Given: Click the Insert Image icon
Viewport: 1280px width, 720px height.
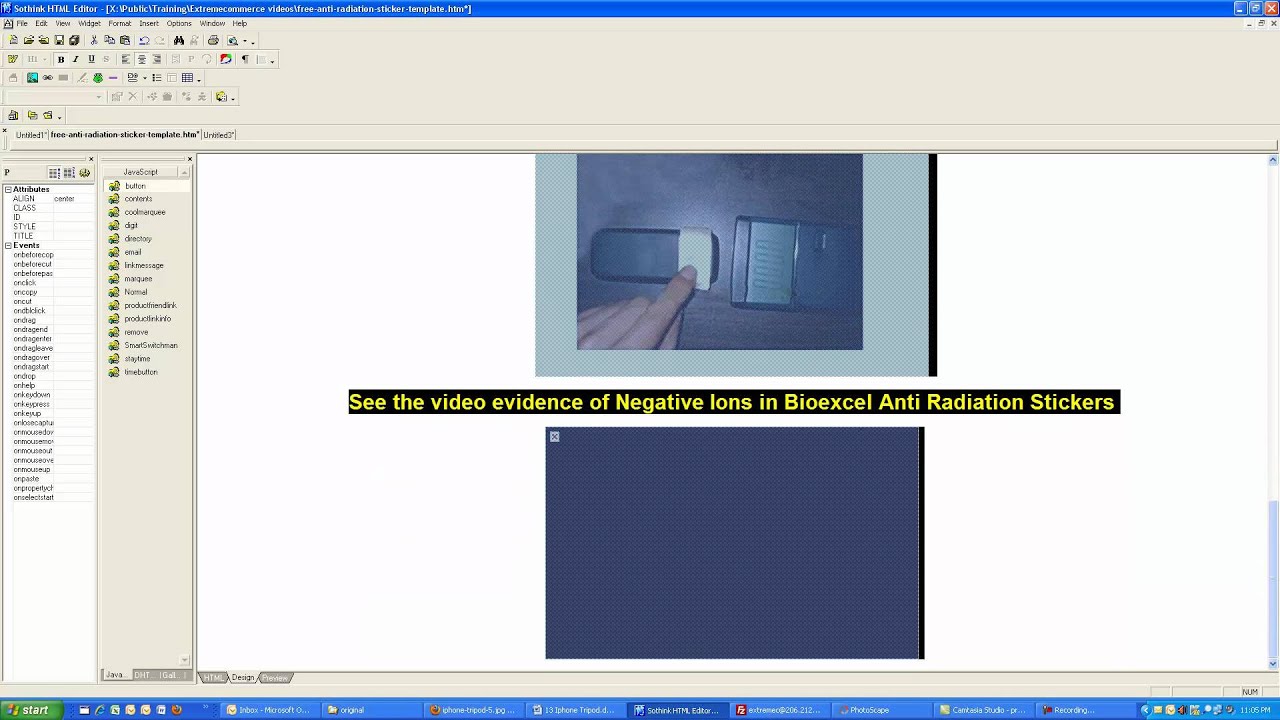Looking at the screenshot, I should pyautogui.click(x=32, y=78).
